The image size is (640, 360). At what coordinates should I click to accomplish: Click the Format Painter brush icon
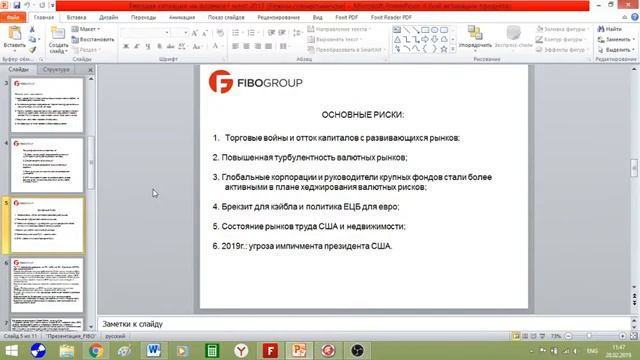pyautogui.click(x=32, y=49)
